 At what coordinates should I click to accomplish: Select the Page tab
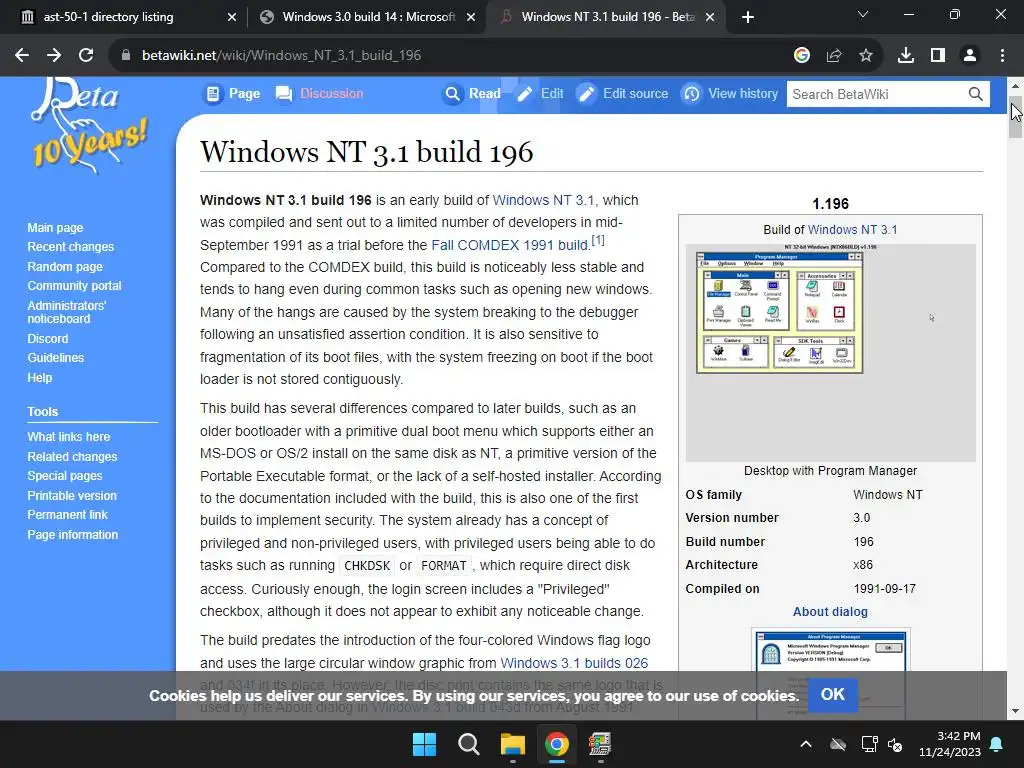coord(233,94)
